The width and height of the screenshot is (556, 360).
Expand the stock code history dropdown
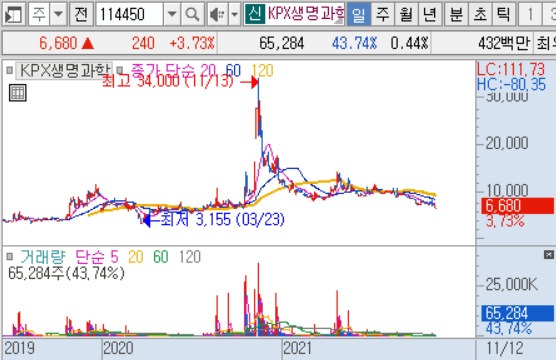(x=172, y=15)
